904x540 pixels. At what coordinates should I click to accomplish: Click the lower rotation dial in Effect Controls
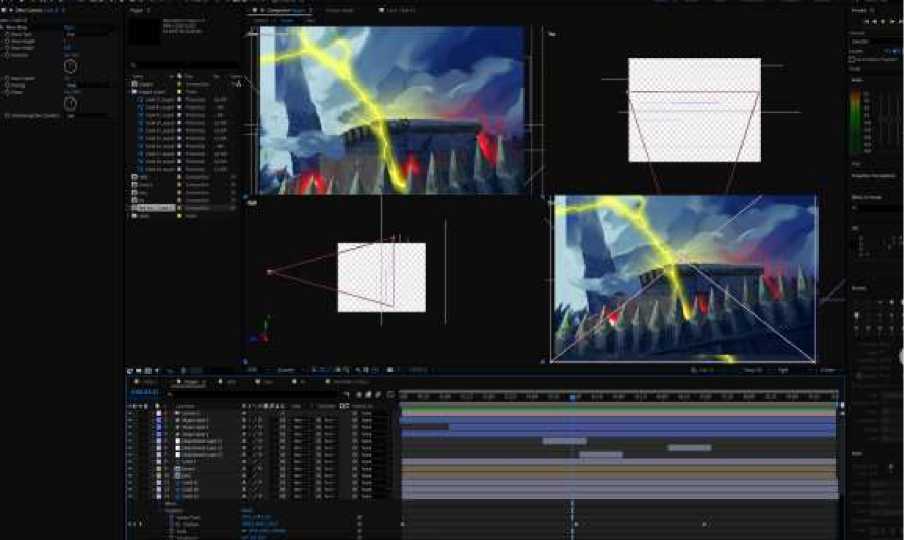[70, 103]
